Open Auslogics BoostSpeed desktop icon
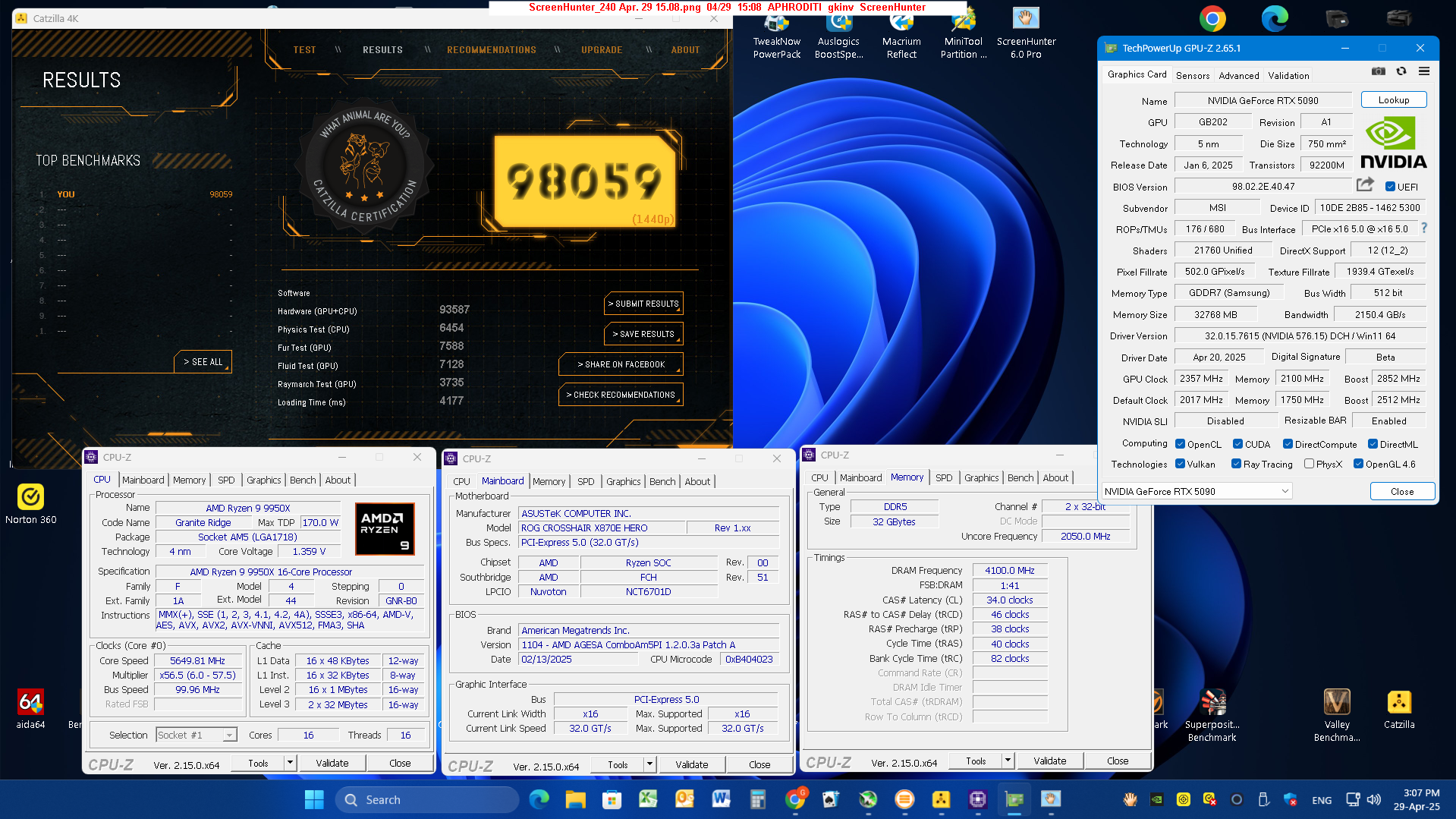Screen dimensions: 1456x819 839,33
